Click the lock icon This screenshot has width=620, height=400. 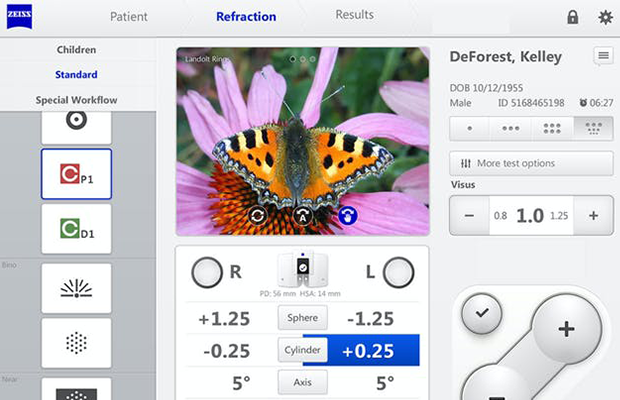click(573, 17)
